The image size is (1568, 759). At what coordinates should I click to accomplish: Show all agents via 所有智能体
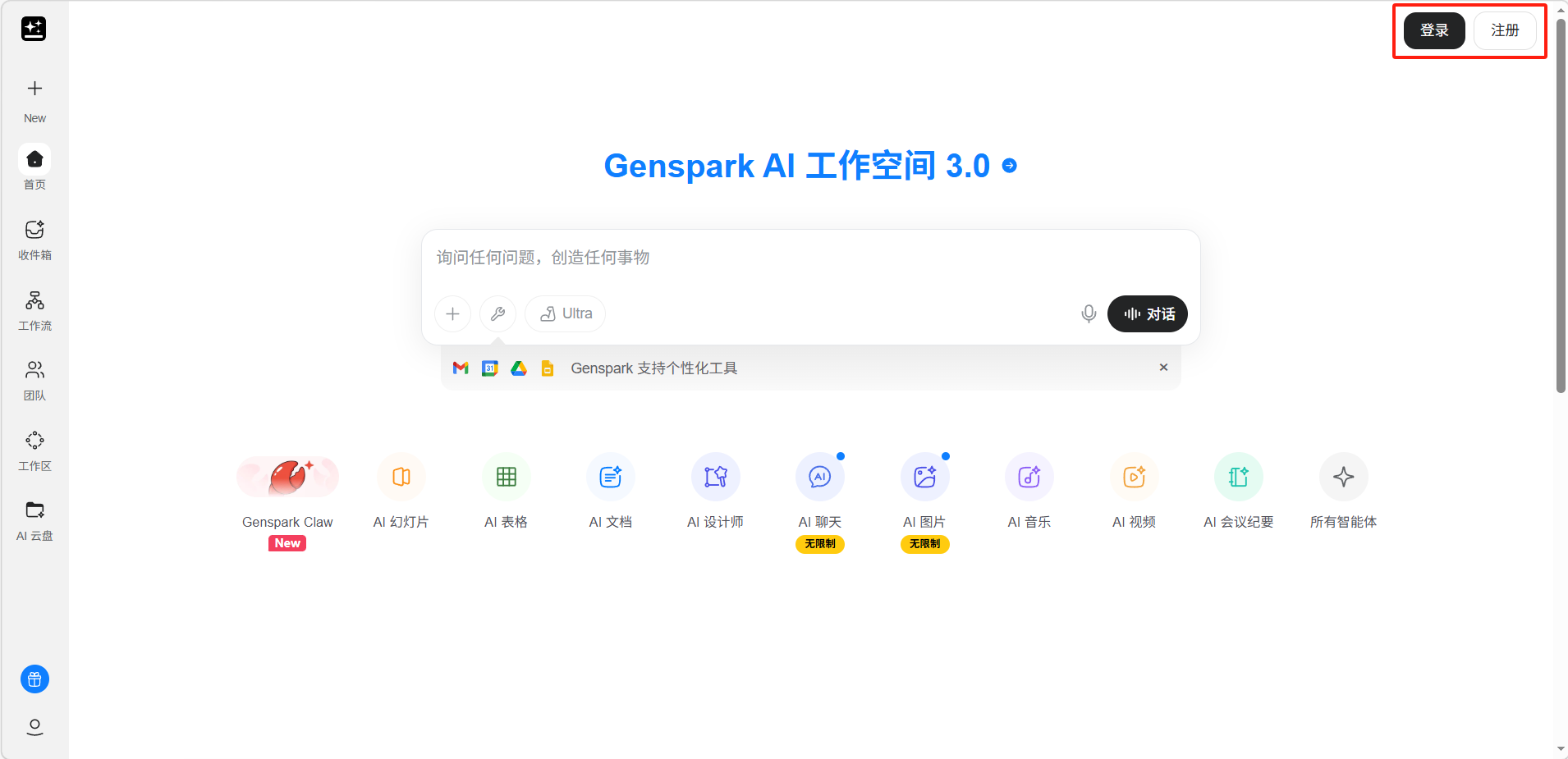[1343, 478]
